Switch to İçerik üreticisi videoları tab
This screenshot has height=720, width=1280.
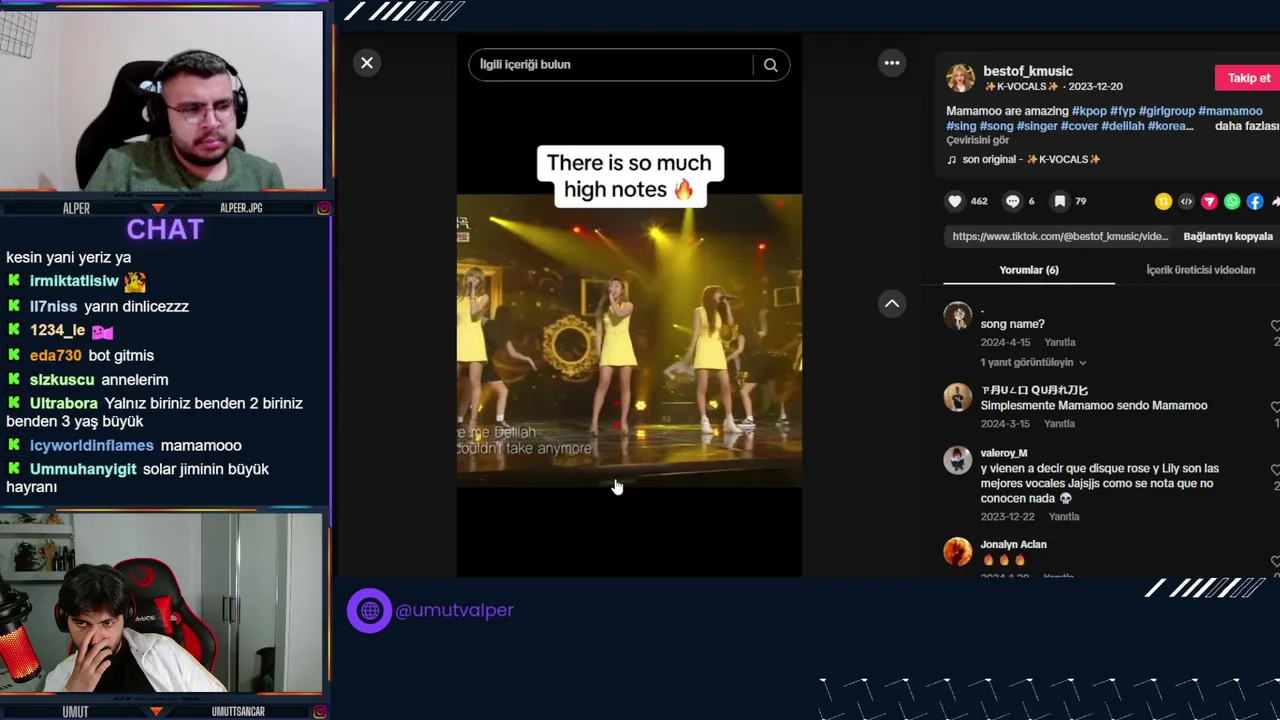click(x=1200, y=270)
